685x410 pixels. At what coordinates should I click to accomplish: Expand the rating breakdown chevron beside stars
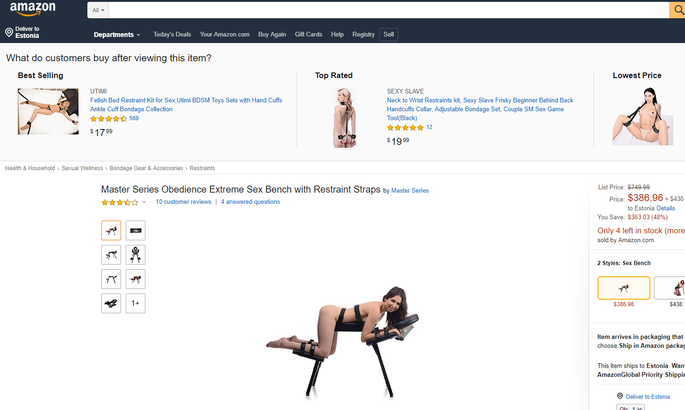144,202
